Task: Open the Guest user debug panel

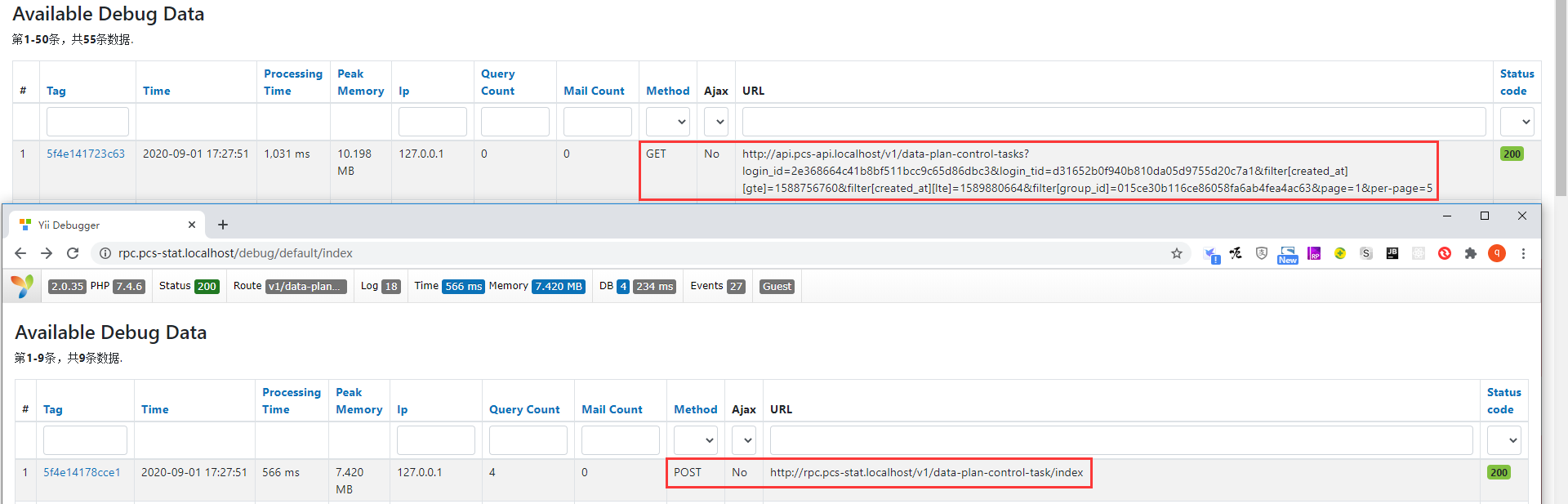Action: tap(777, 286)
